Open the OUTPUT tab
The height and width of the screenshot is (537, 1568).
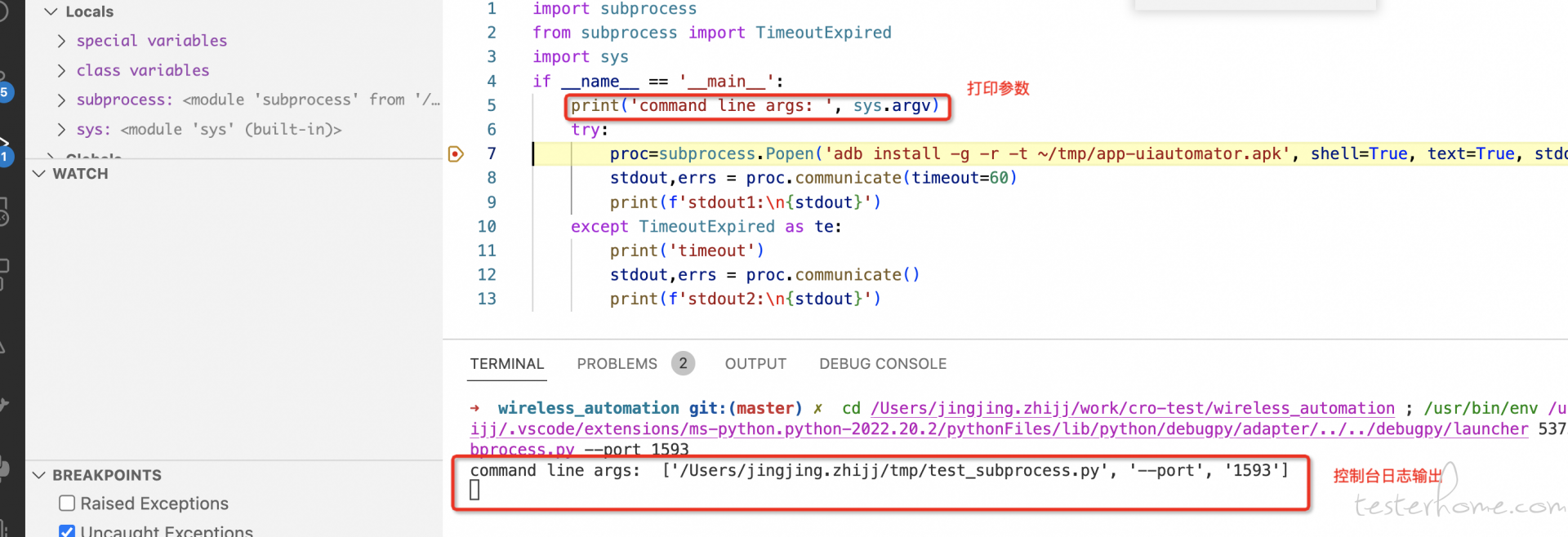click(755, 364)
